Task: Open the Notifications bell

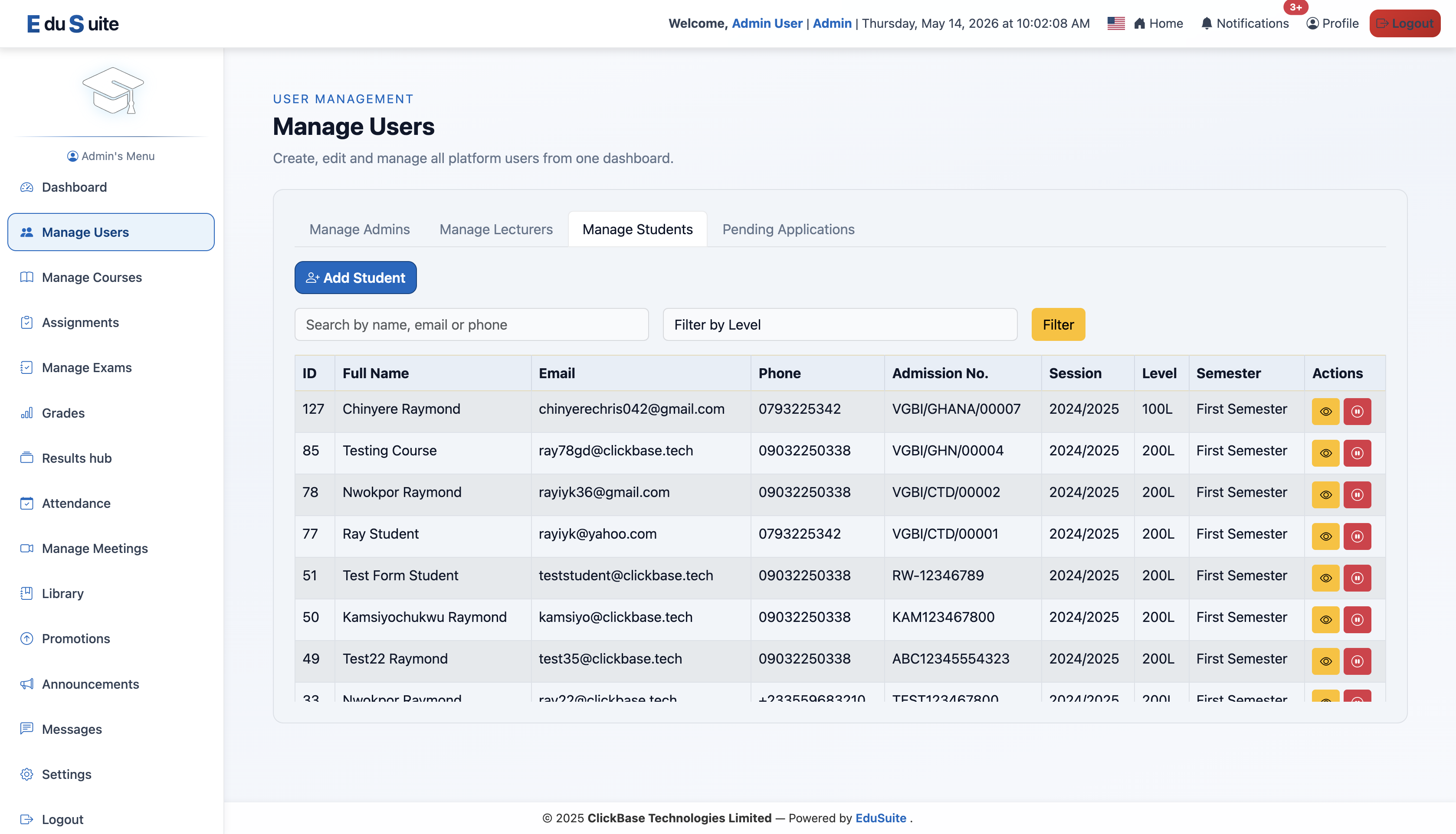Action: click(1245, 23)
